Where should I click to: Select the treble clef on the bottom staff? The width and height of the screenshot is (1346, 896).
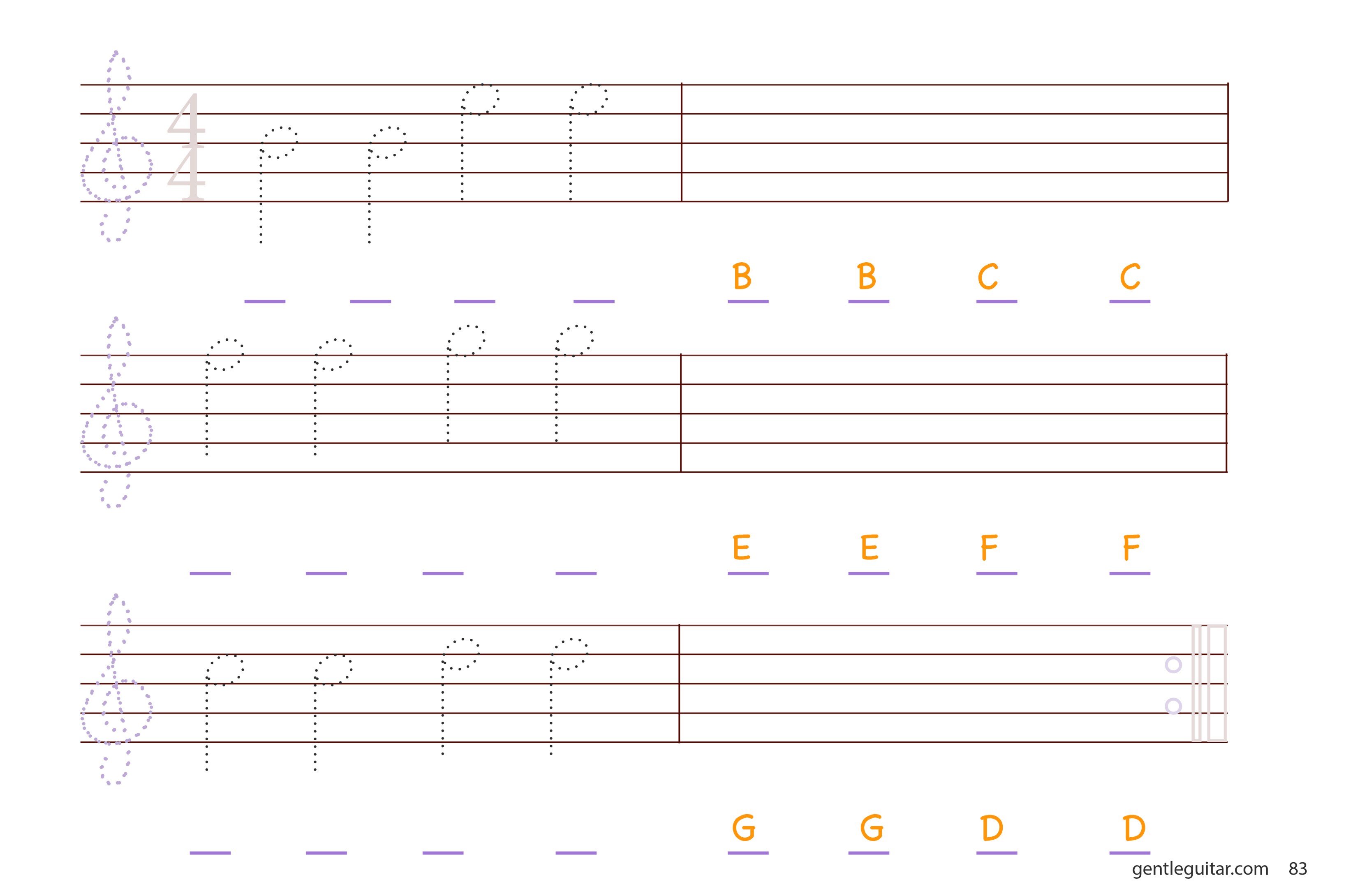117,689
